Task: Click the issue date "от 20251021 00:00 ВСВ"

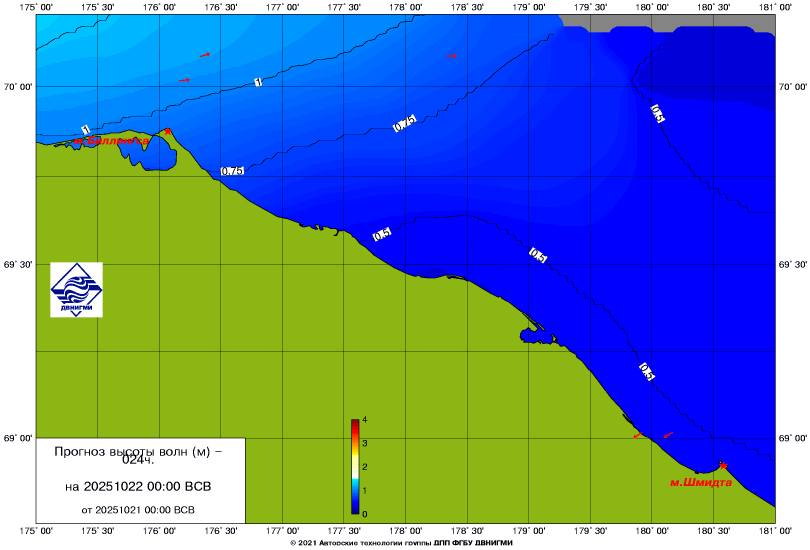Action: (x=139, y=509)
